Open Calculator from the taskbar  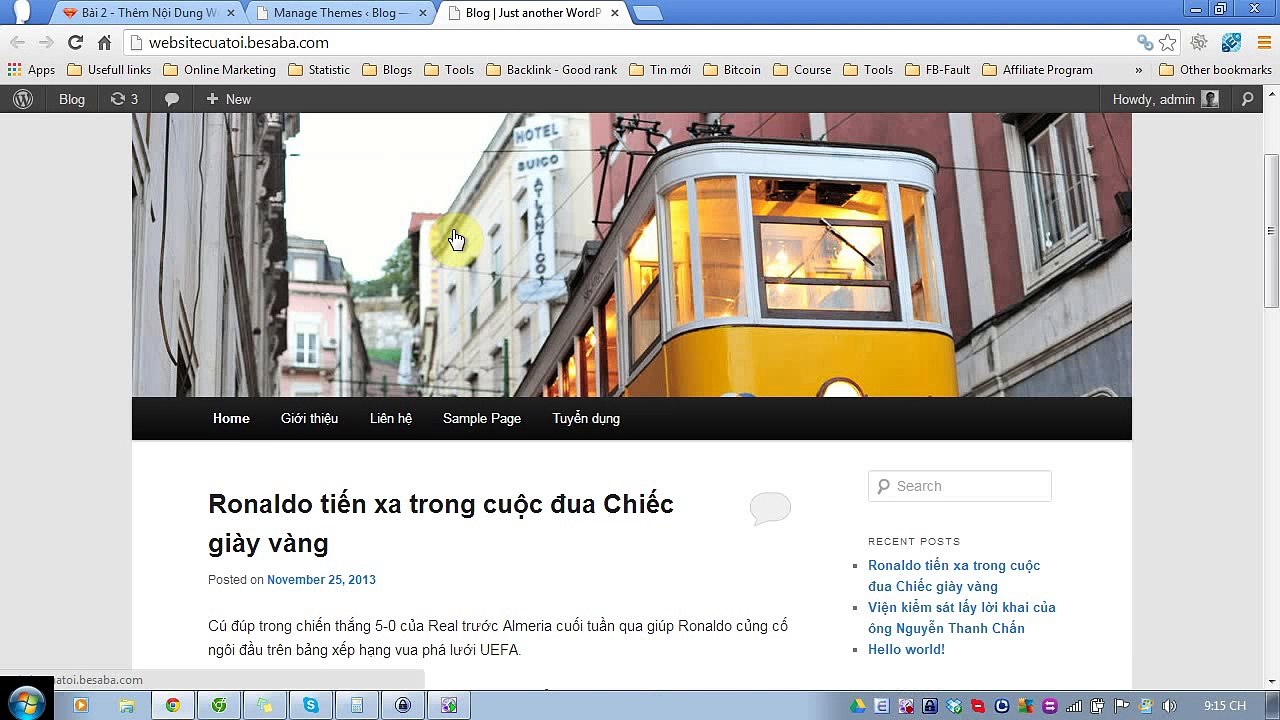pyautogui.click(x=357, y=705)
